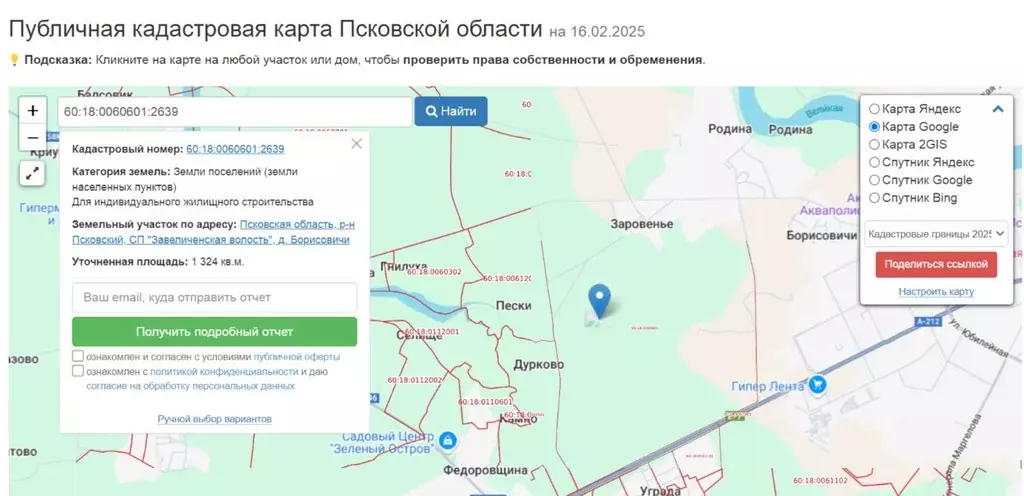The image size is (1024, 496).
Task: Zoom out with the minus button
Action: [33, 137]
